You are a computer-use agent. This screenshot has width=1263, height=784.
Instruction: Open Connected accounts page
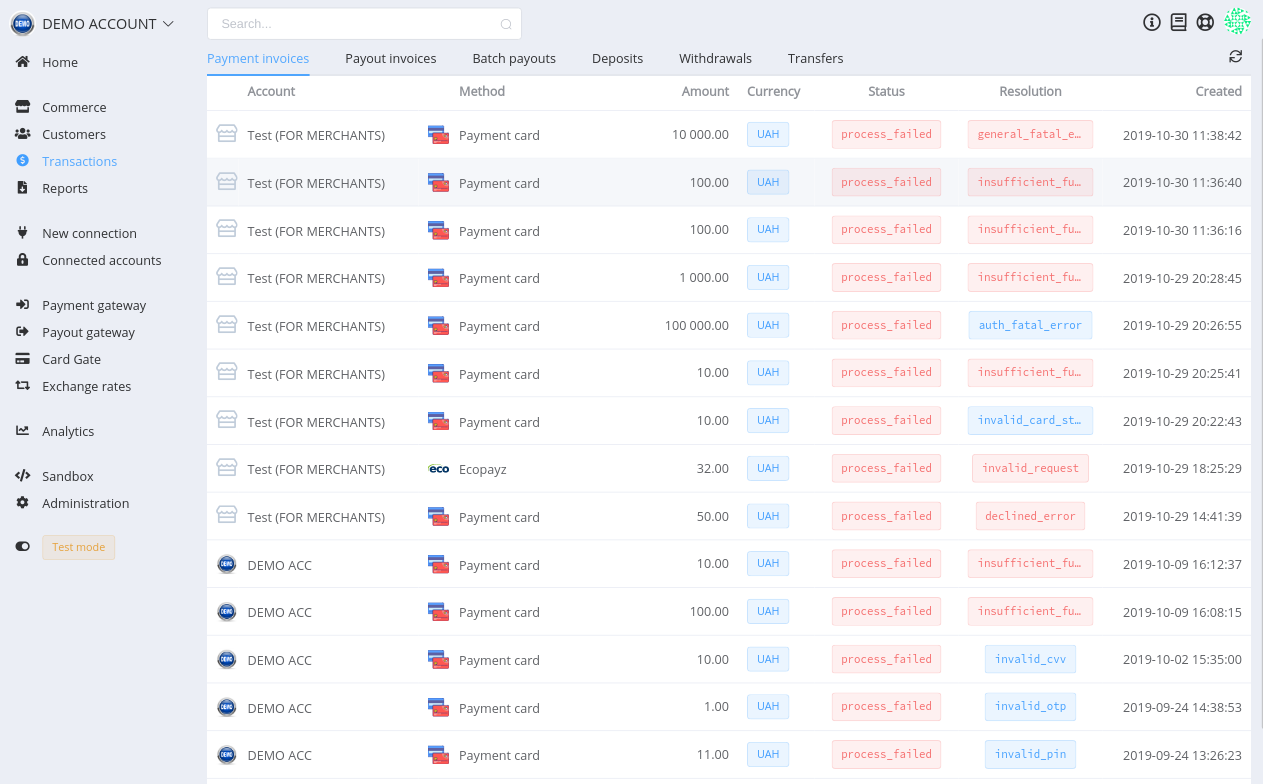[101, 260]
